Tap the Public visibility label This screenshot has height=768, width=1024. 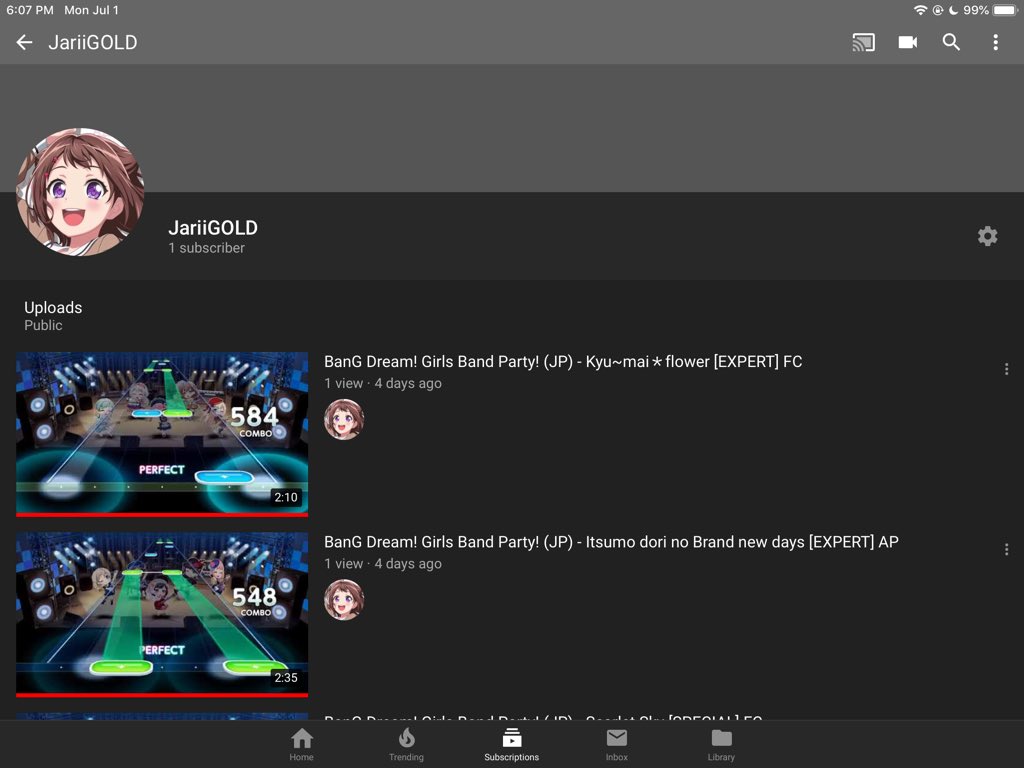[x=43, y=325]
